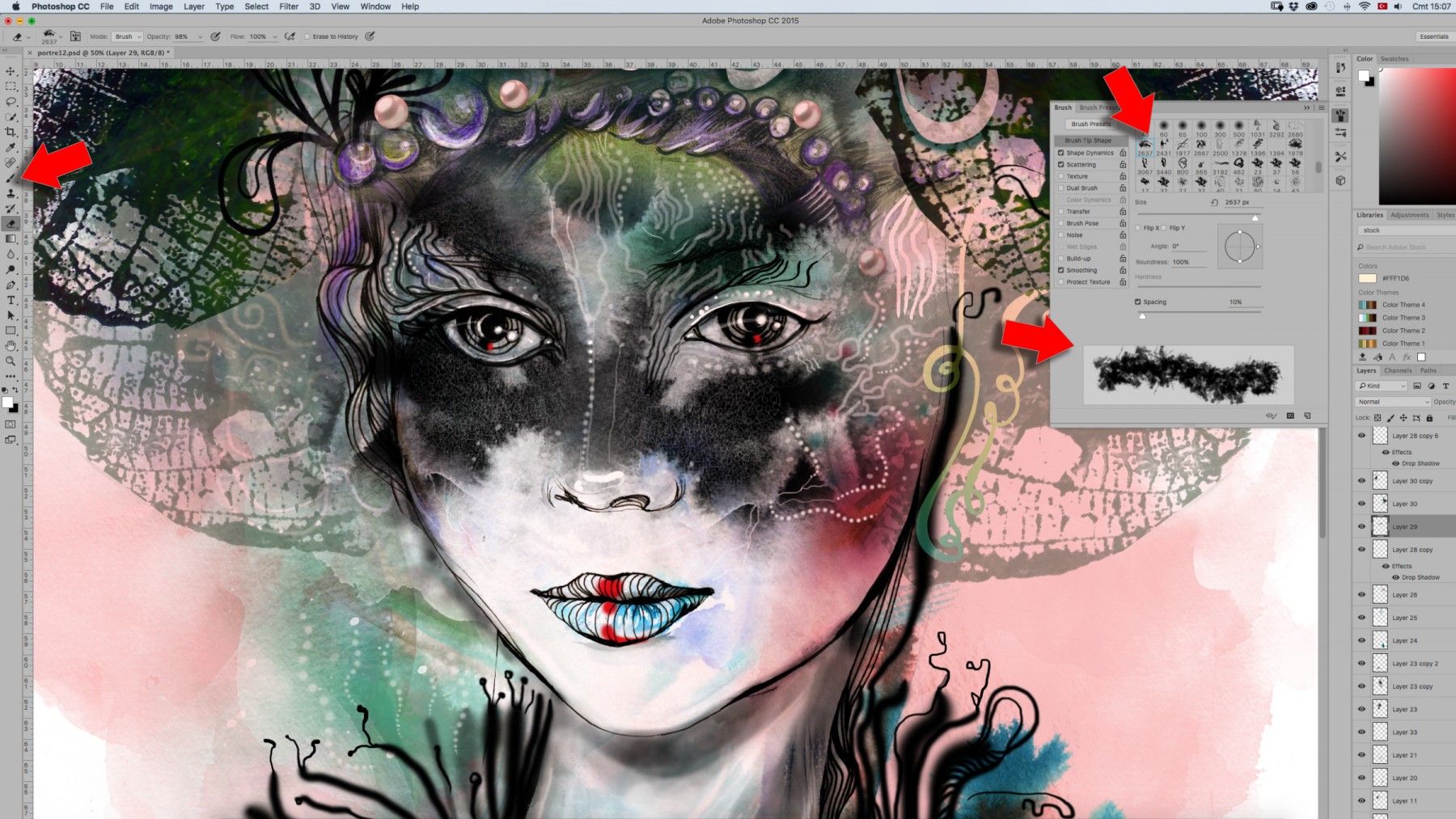Select the Hand tool
The width and height of the screenshot is (1456, 819).
click(11, 346)
